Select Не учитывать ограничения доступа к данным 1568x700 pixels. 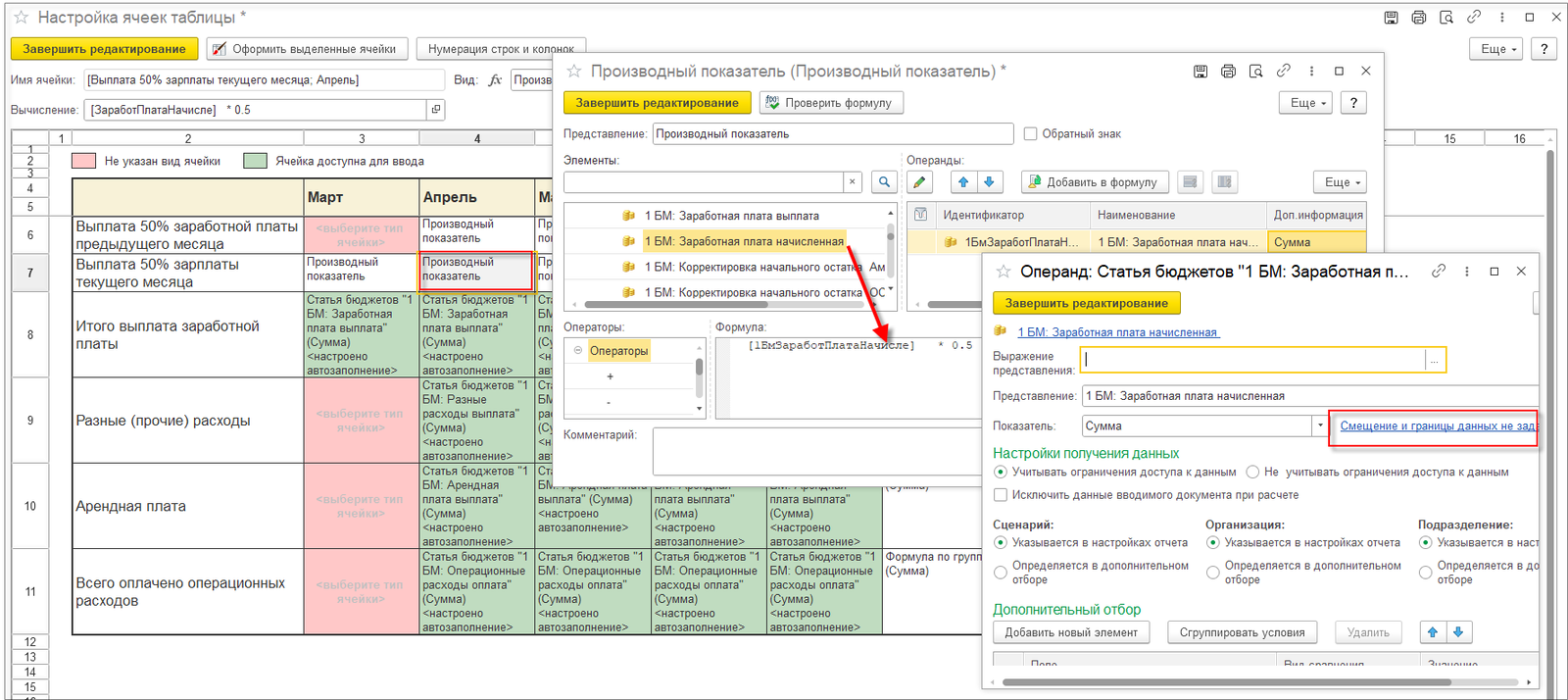tap(1252, 473)
